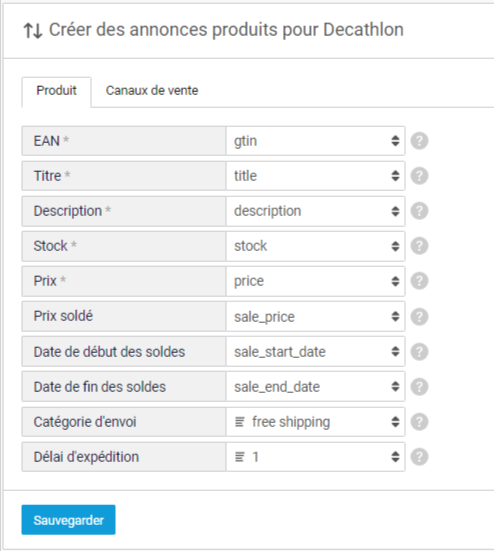The width and height of the screenshot is (494, 551).
Task: Click the up-down arrows icon in header
Action: click(x=33, y=31)
